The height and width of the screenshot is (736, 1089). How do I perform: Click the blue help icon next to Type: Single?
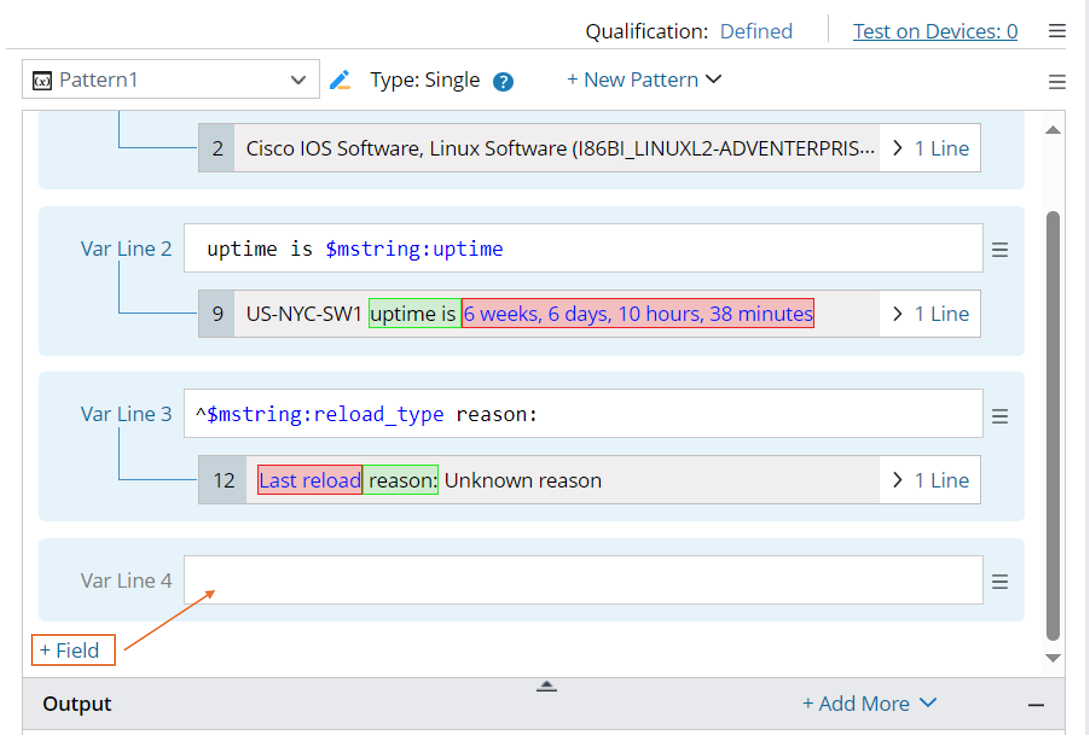pos(503,81)
